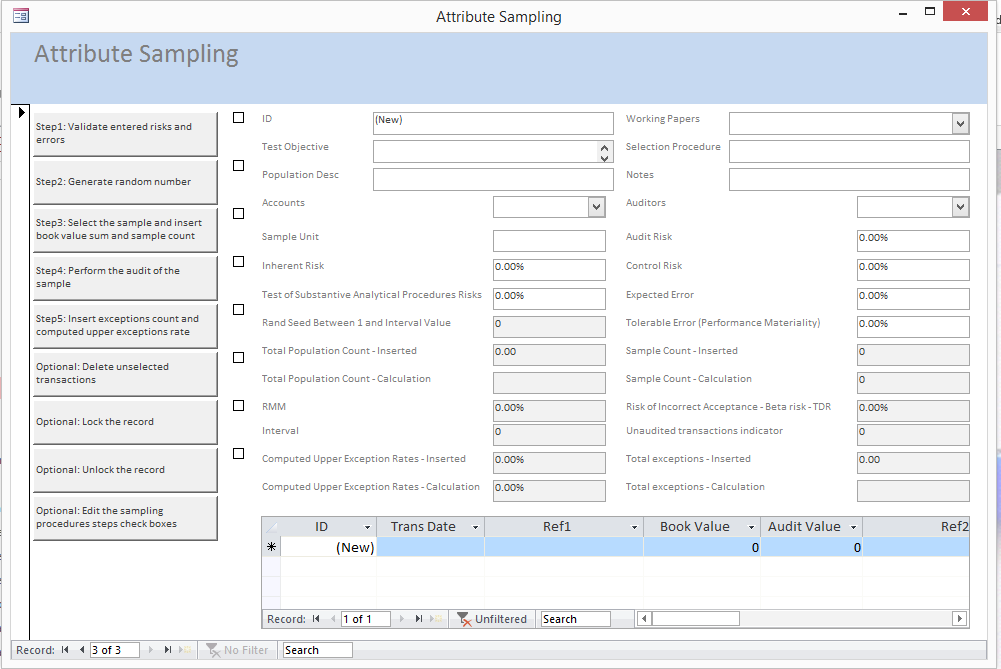Open the Trans Date column header dropdown
Screen dimensions: 1001x669
pyautogui.click(x=475, y=527)
